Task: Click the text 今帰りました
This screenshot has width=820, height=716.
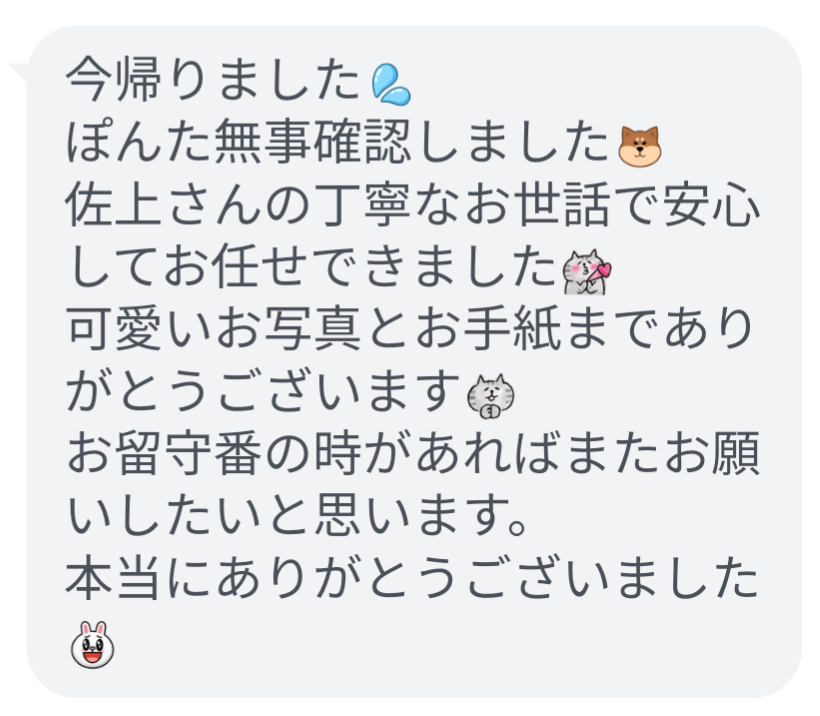Action: (213, 80)
